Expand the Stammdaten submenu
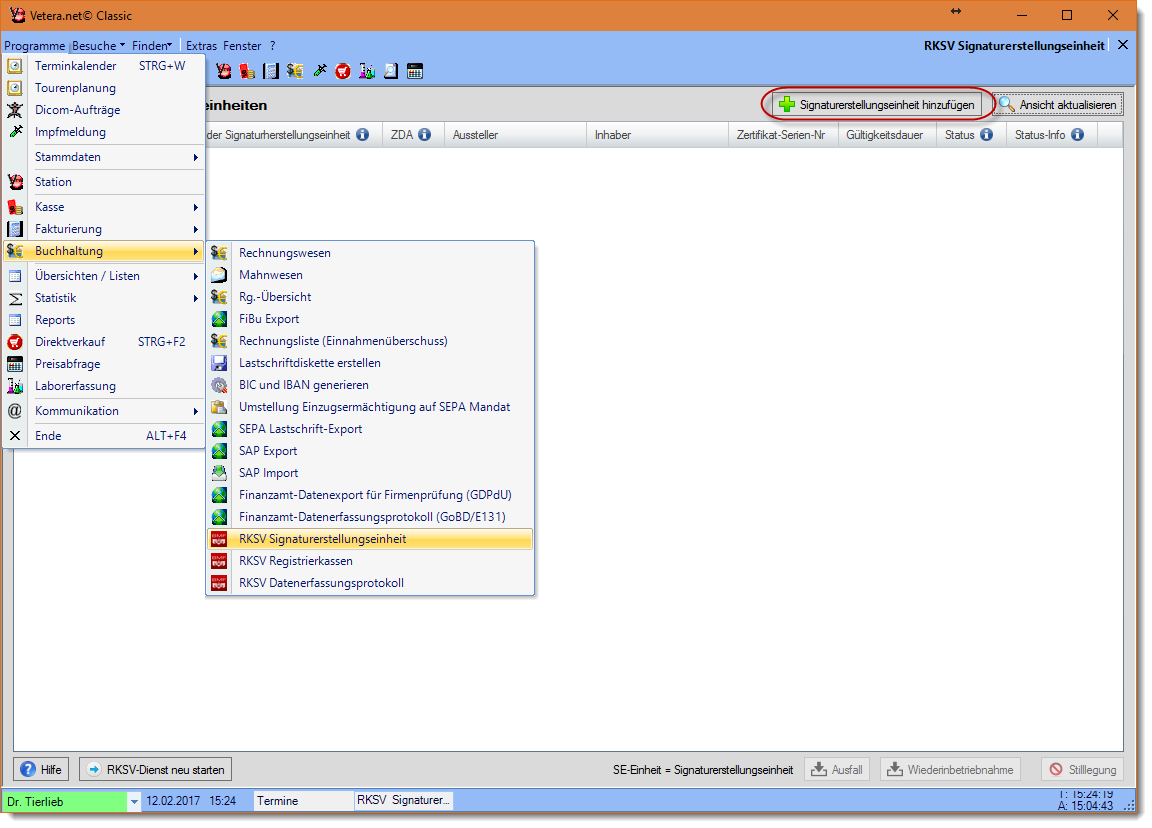This screenshot has height=828, width=1152. (x=115, y=157)
